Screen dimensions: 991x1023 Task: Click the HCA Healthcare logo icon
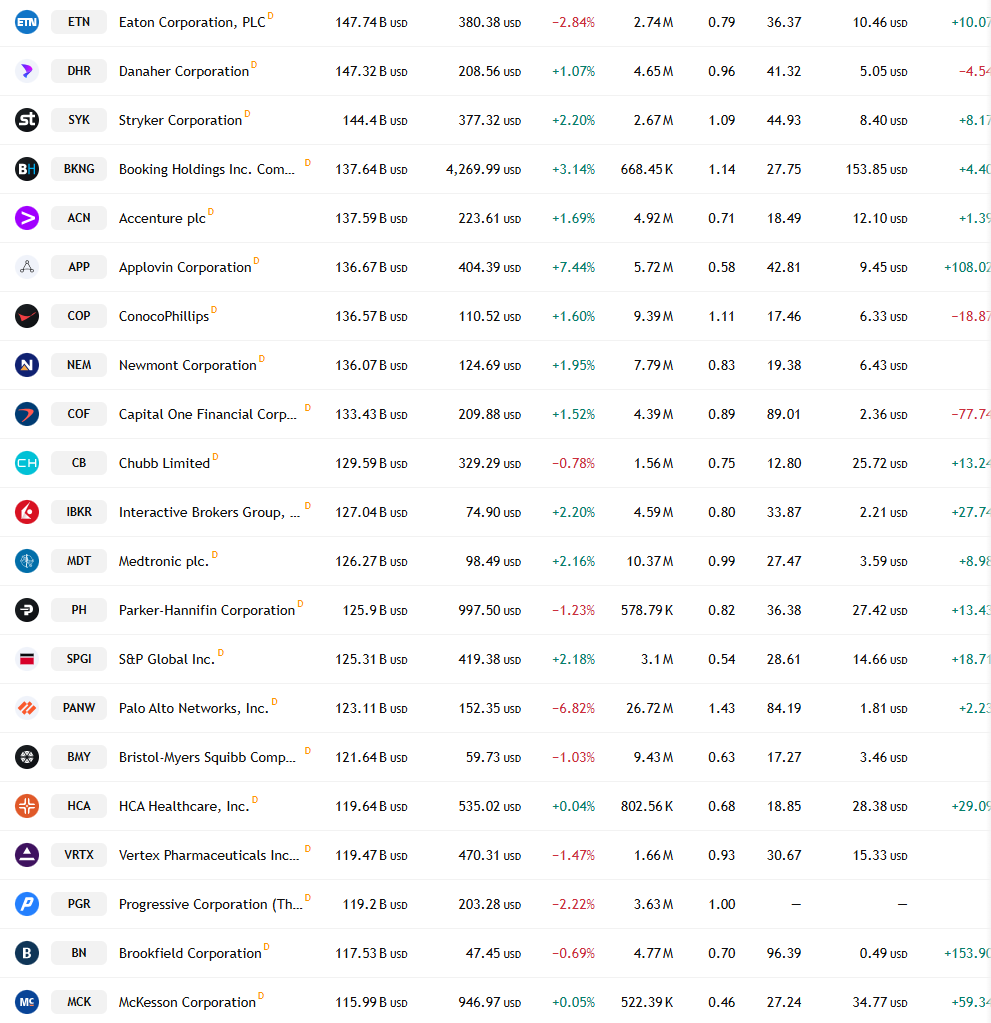27,806
